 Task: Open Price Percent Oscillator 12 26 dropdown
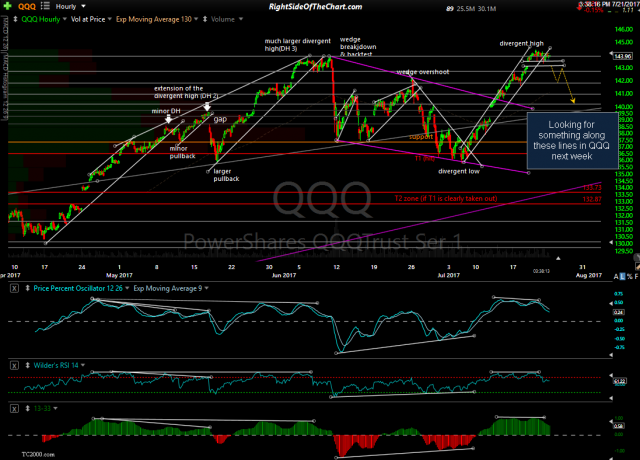(x=81, y=288)
